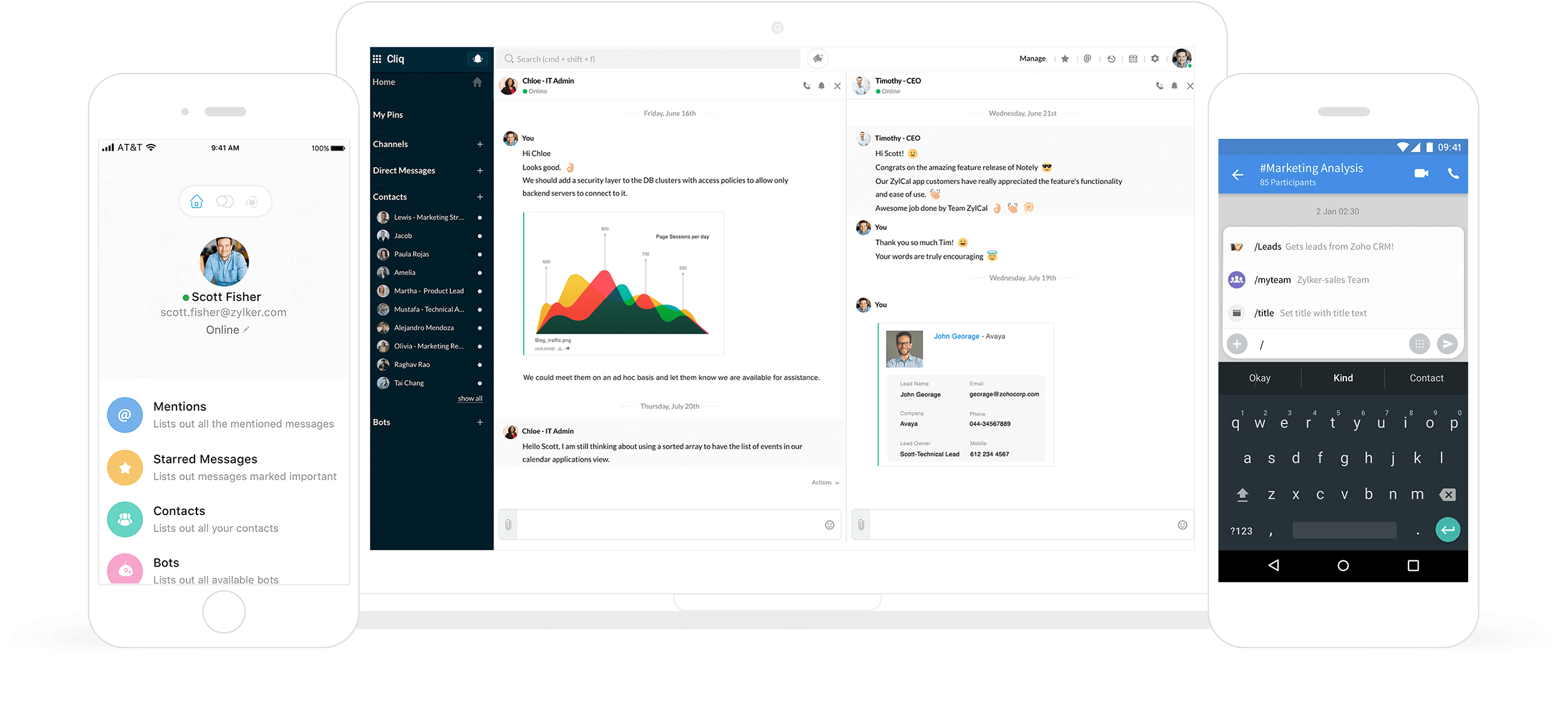Click the notification bell beside Cliq logo
1568x716 pixels.
478,59
